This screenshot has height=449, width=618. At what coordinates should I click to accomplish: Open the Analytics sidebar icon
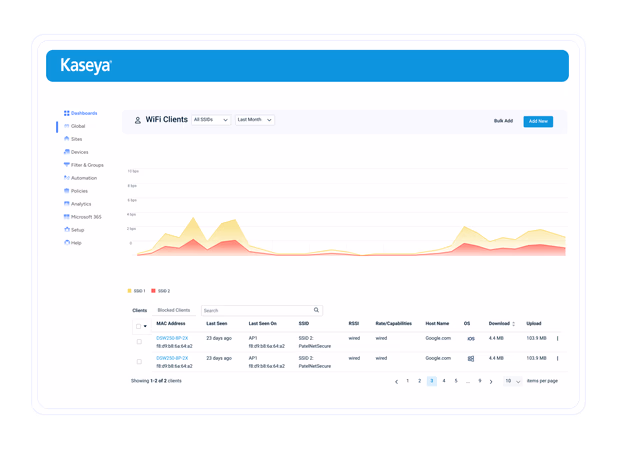67,204
